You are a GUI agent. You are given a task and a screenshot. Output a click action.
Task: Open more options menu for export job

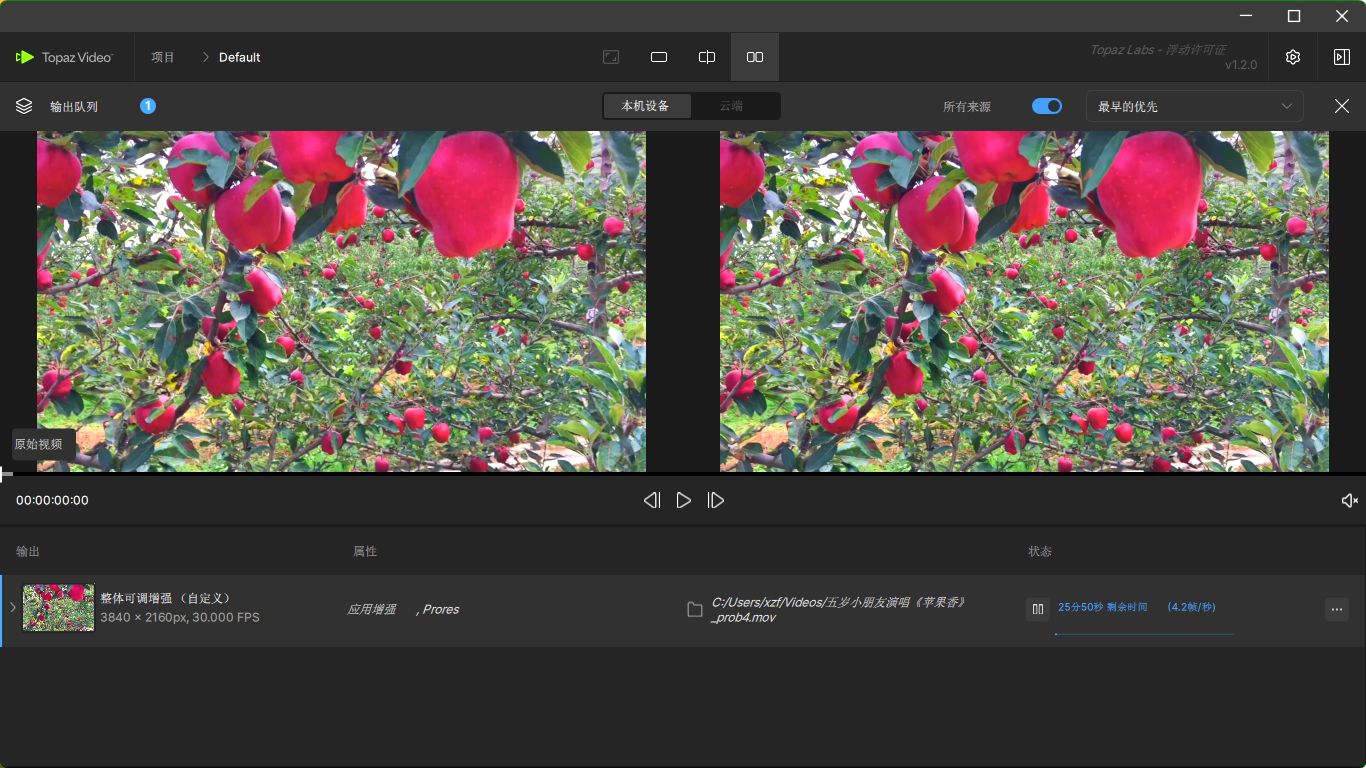pos(1337,609)
